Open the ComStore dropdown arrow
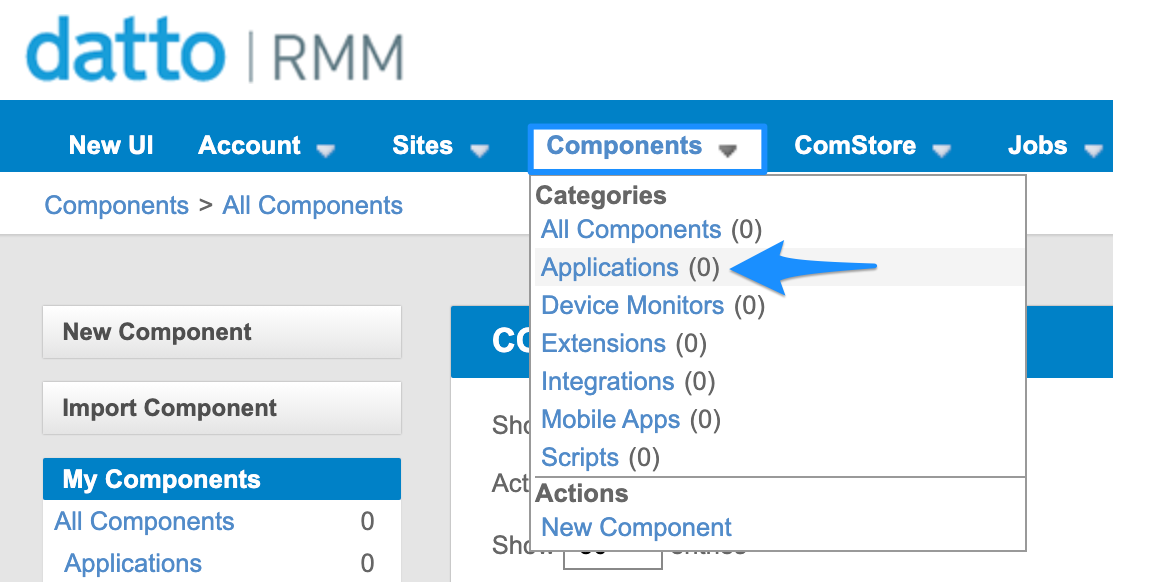1154x582 pixels. (941, 148)
